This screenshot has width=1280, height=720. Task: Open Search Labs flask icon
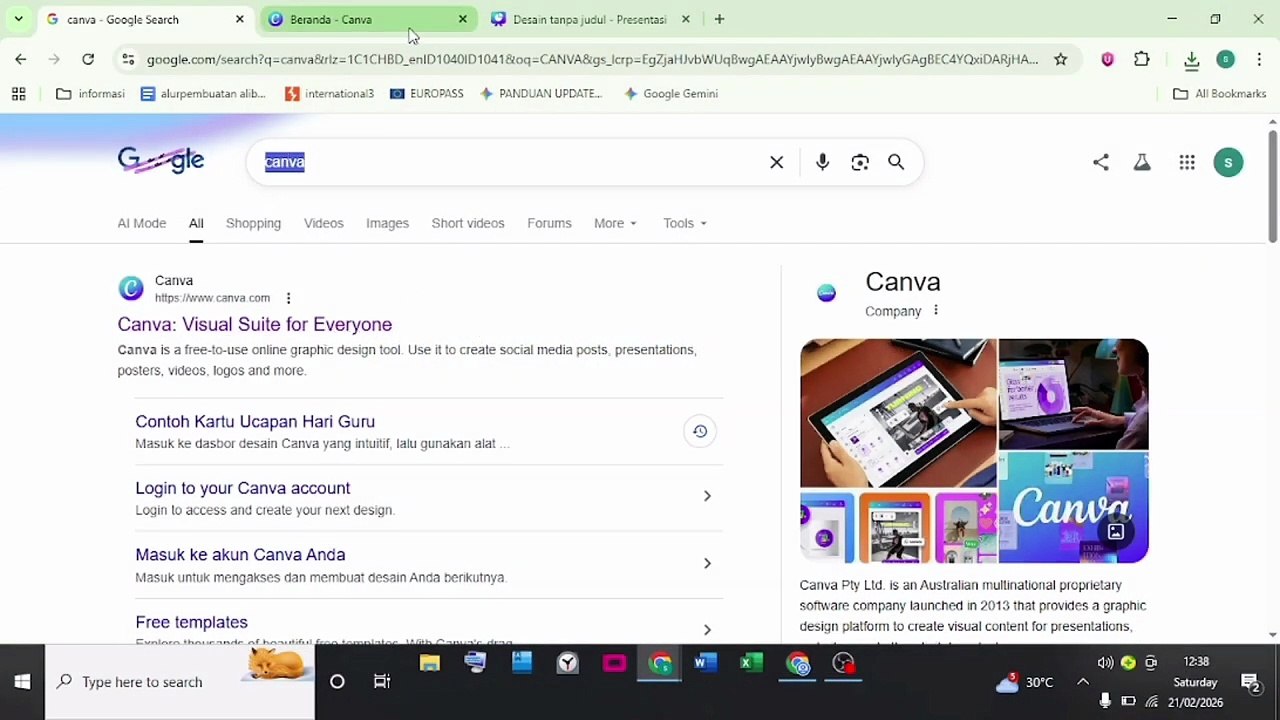point(1142,162)
